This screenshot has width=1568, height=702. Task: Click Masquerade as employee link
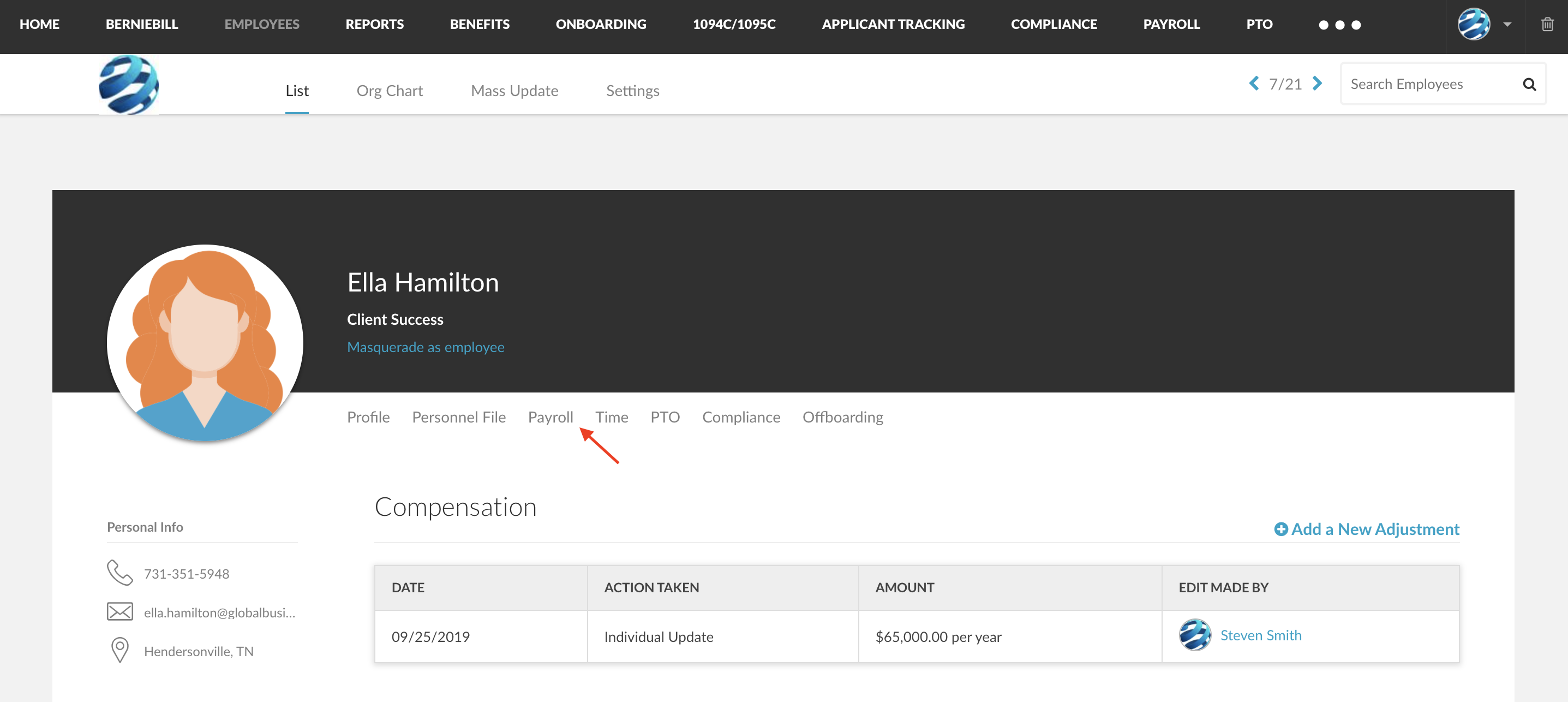coord(426,347)
